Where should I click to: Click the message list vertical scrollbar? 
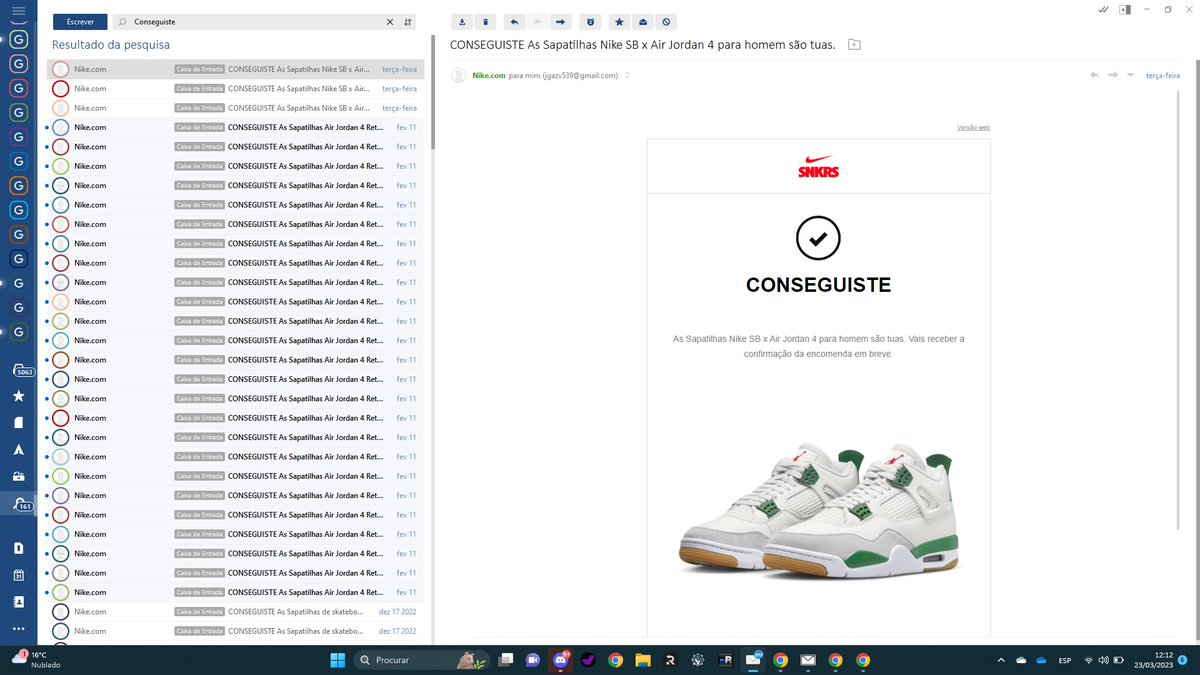click(x=433, y=93)
